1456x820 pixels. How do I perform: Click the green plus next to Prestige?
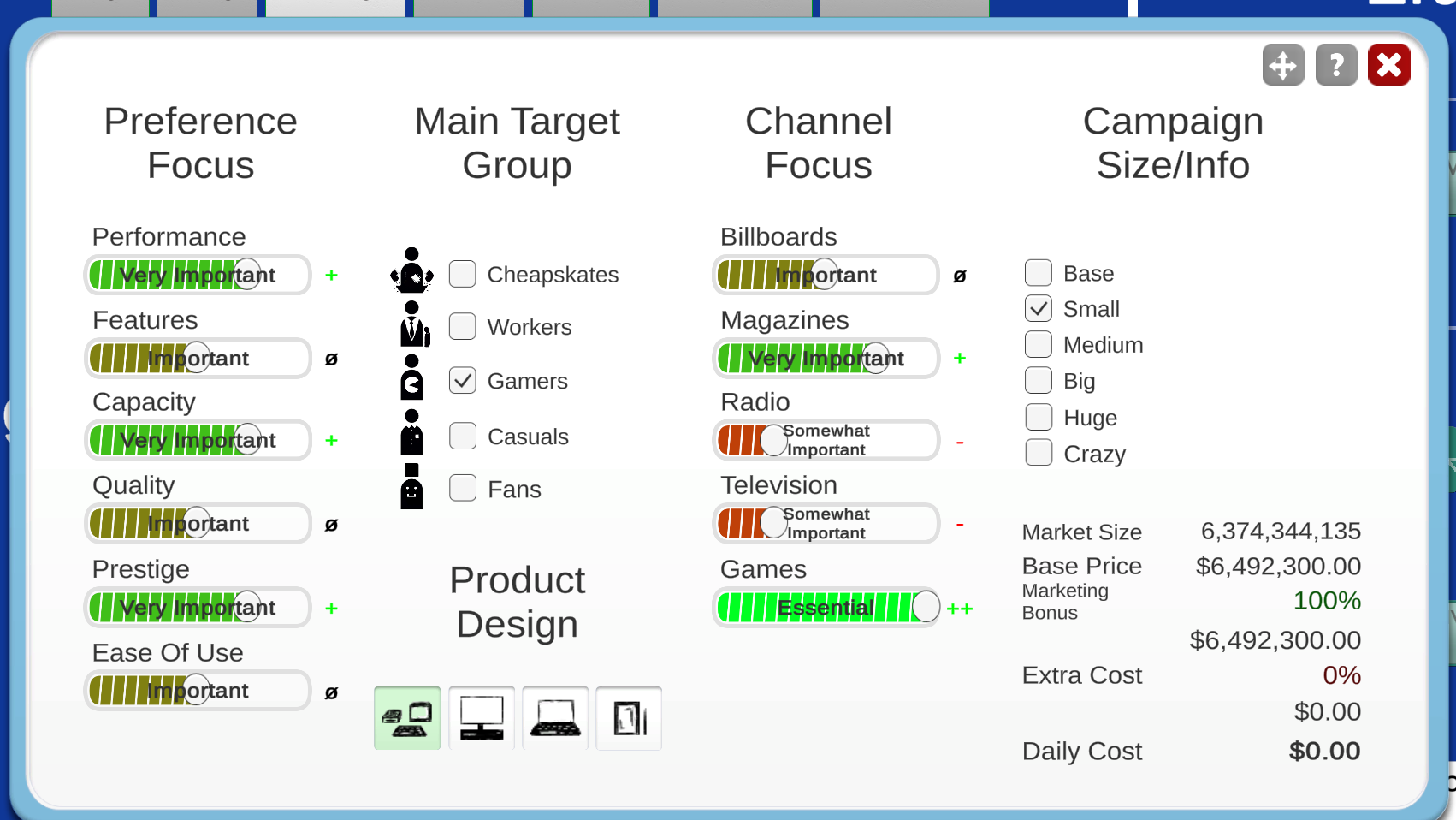332,608
